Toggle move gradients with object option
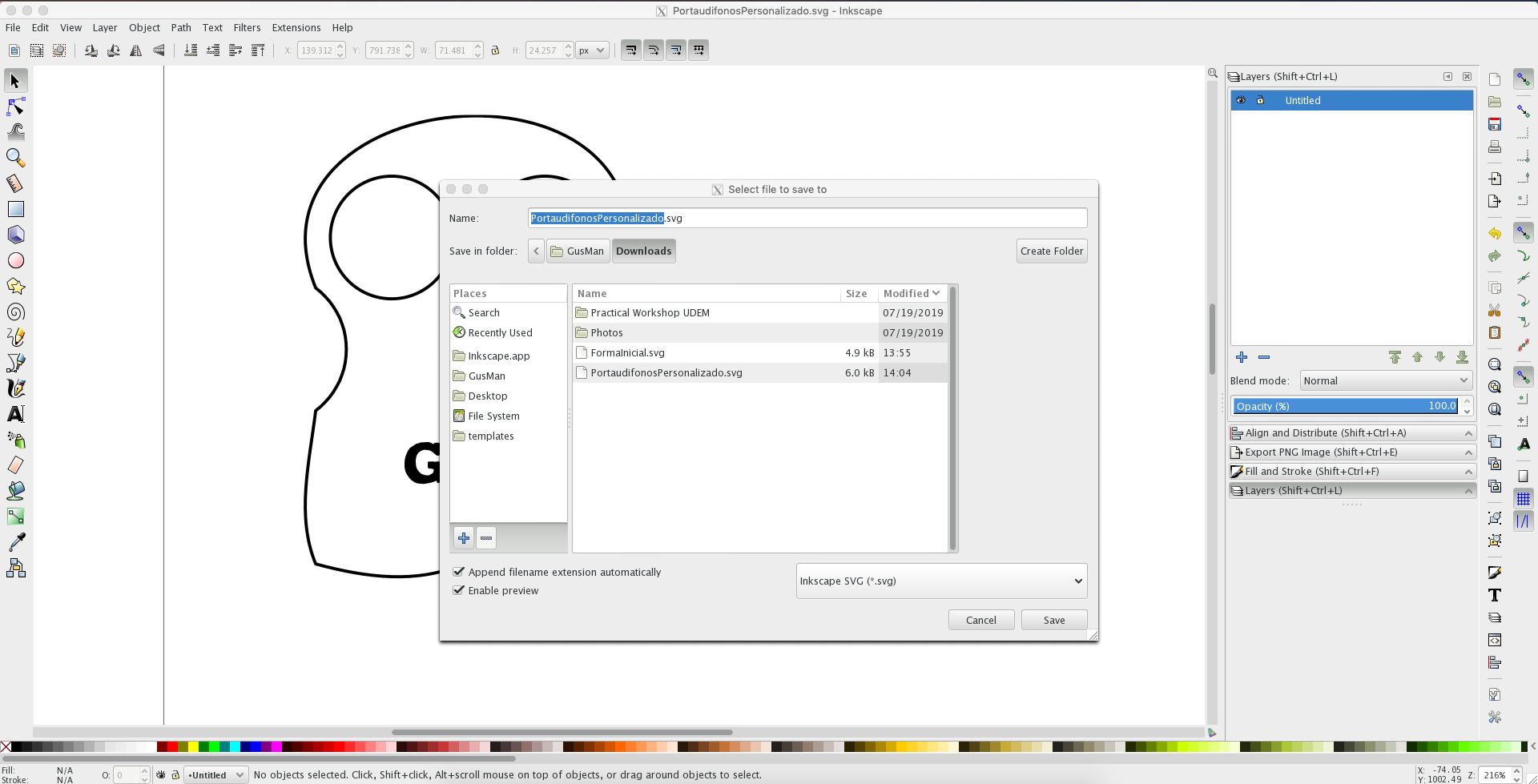This screenshot has height=784, width=1538. point(676,50)
